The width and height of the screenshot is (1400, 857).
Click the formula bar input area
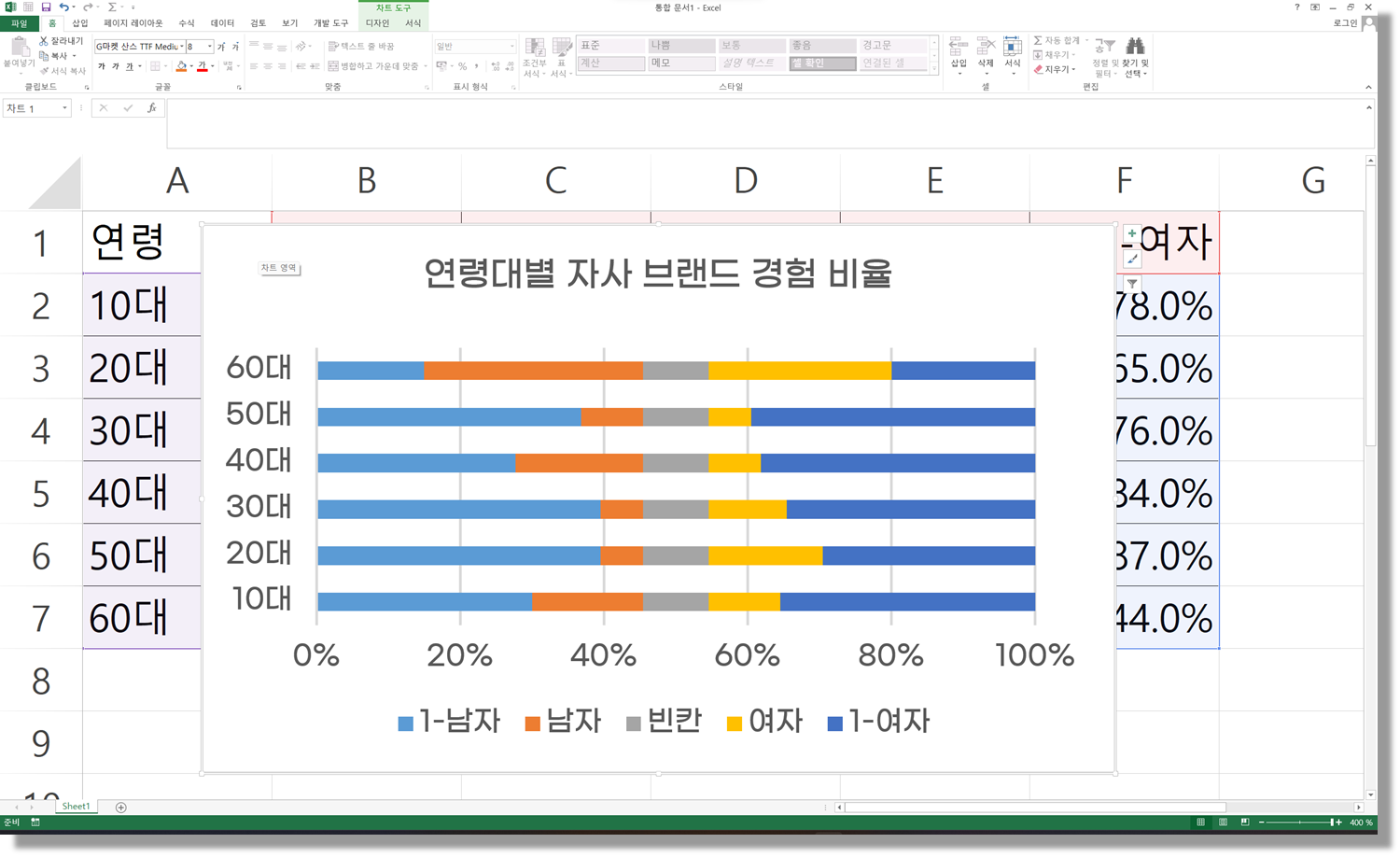[x=765, y=123]
